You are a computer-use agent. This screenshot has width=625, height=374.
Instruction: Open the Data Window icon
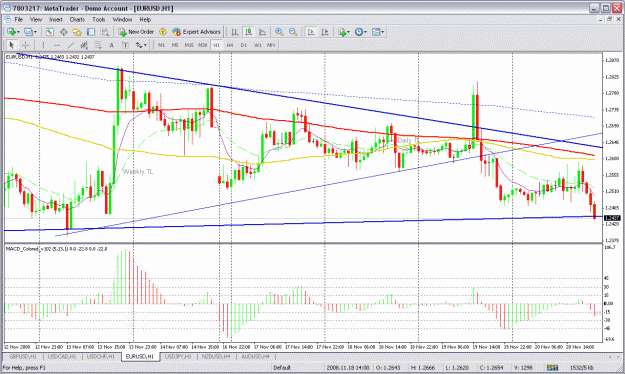tap(63, 32)
